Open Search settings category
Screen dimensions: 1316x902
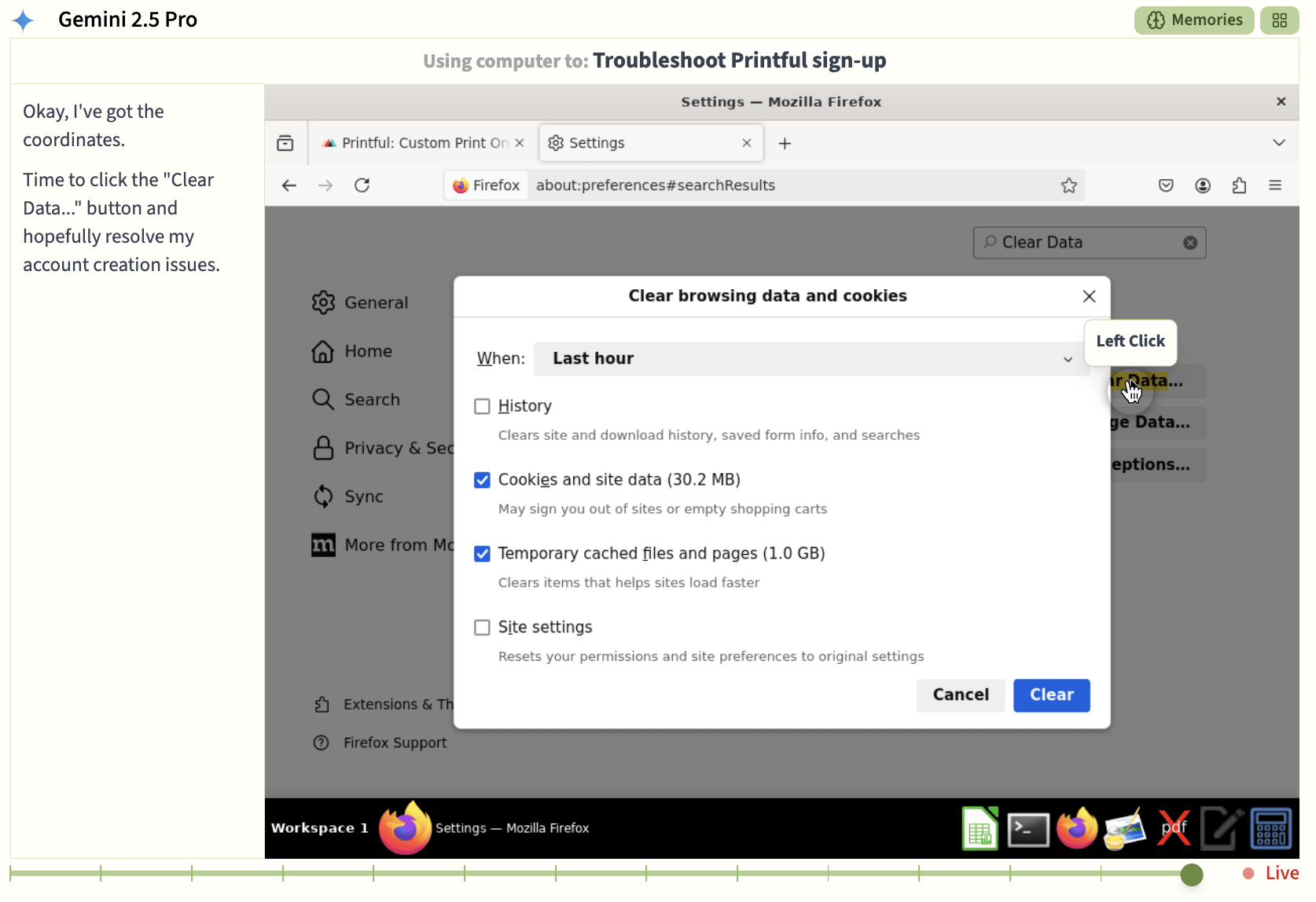tap(356, 399)
